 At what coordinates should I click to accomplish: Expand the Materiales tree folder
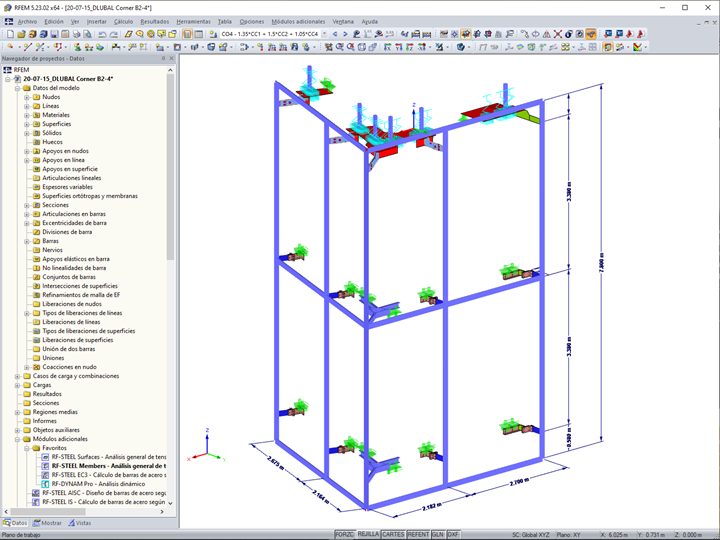point(27,115)
